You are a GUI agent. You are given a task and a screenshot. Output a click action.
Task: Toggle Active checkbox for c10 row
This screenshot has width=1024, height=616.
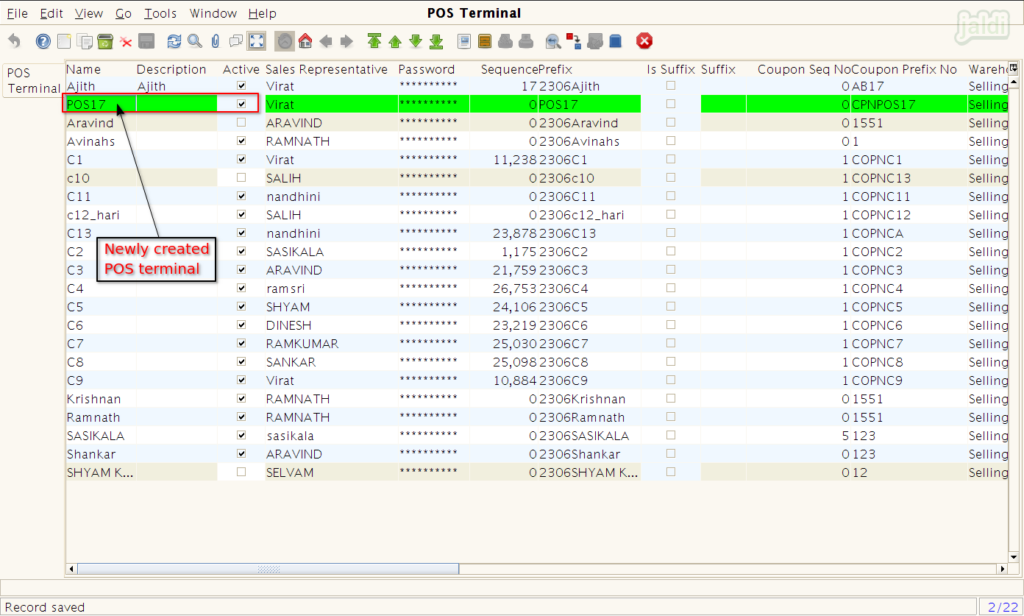click(x=242, y=178)
